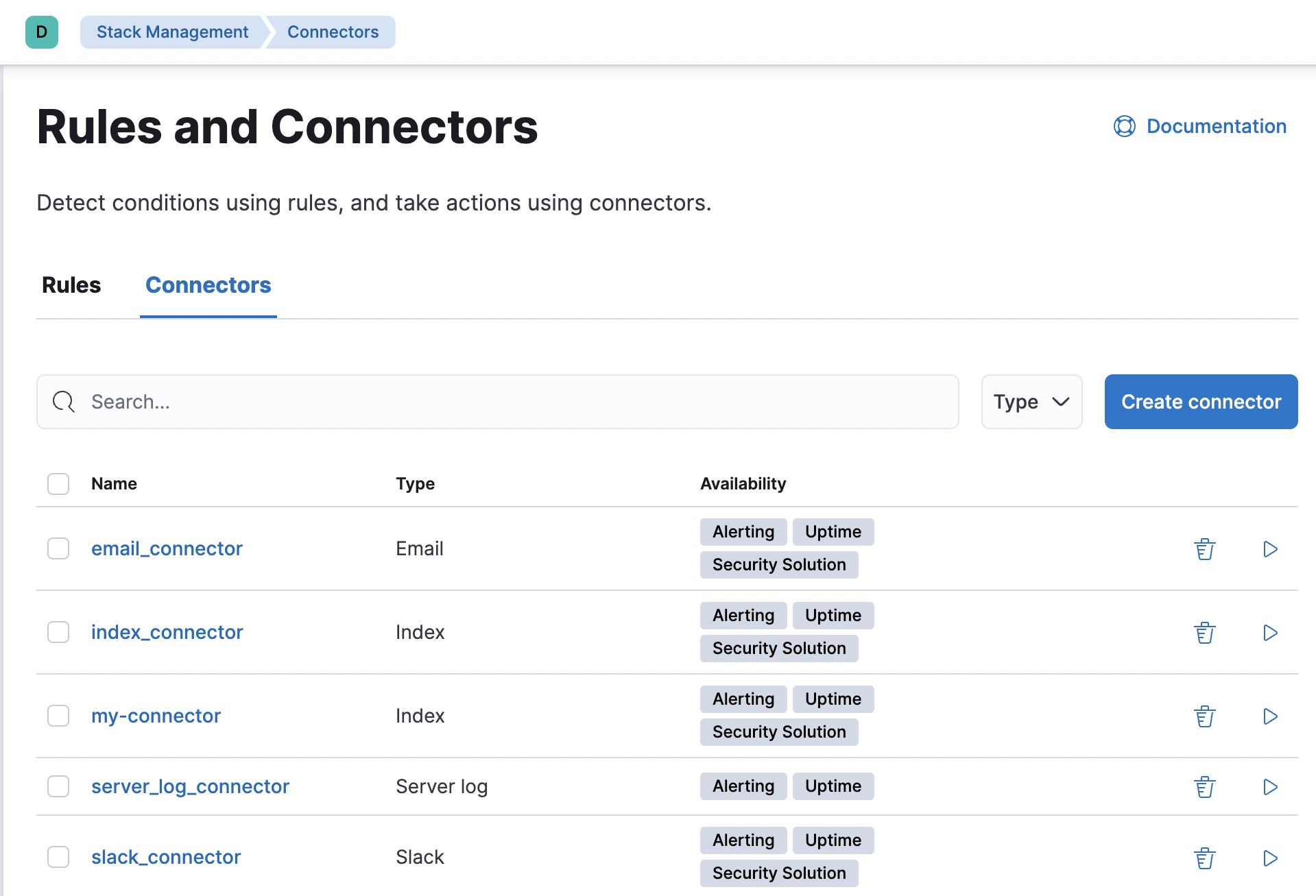This screenshot has height=896, width=1316.
Task: Delete server_log_connector with the trash icon
Action: pyautogui.click(x=1205, y=787)
